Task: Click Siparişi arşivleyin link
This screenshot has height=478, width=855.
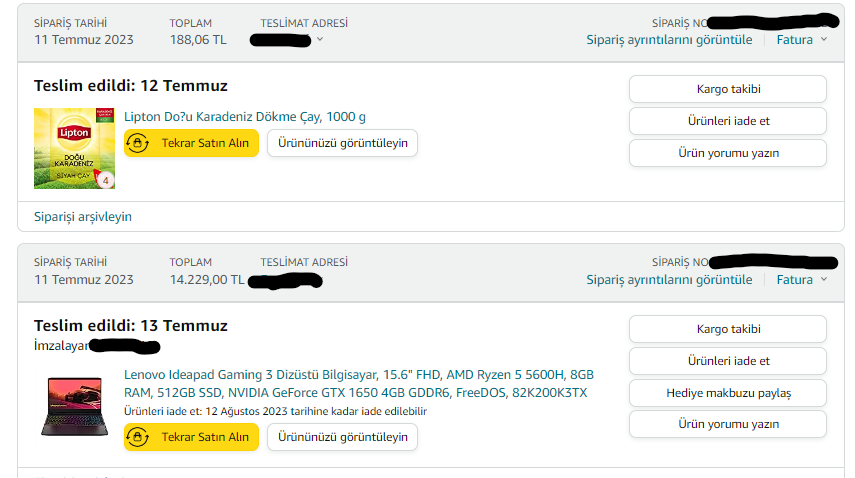Action: pyautogui.click(x=82, y=216)
